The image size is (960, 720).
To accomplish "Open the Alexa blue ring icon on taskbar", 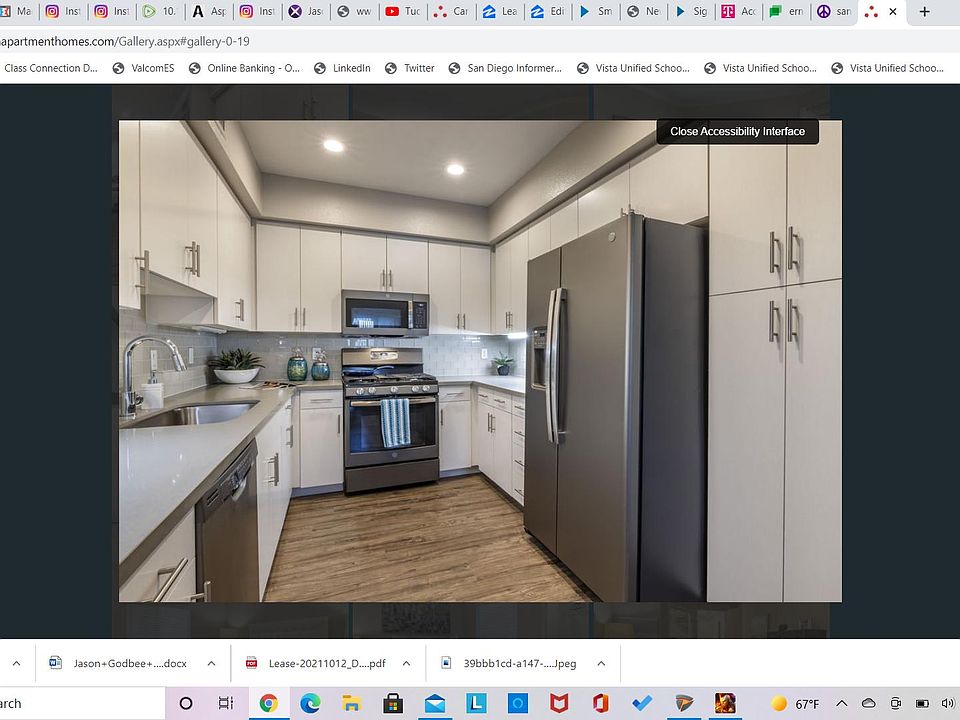I will pos(517,703).
